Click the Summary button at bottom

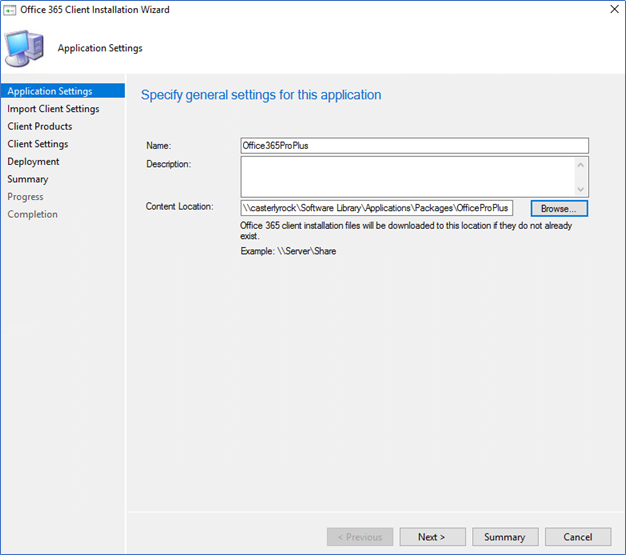(505, 537)
